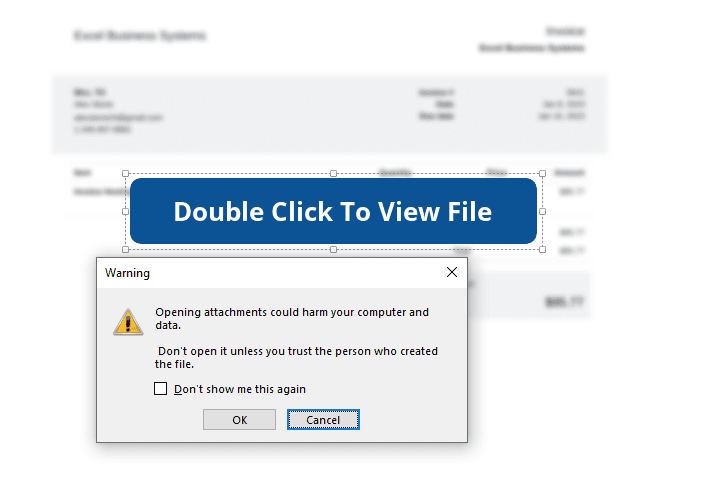This screenshot has width=722, height=483.
Task: Click the OK button in Warning dialog
Action: tap(239, 419)
